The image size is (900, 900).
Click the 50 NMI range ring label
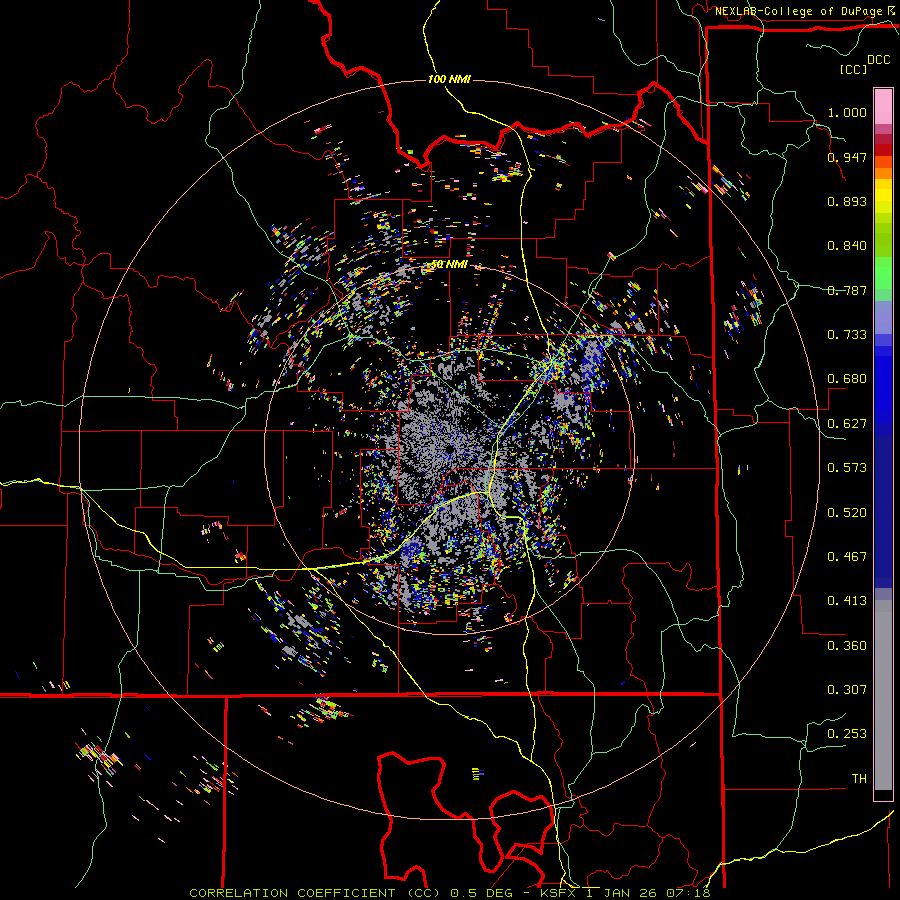[x=449, y=265]
